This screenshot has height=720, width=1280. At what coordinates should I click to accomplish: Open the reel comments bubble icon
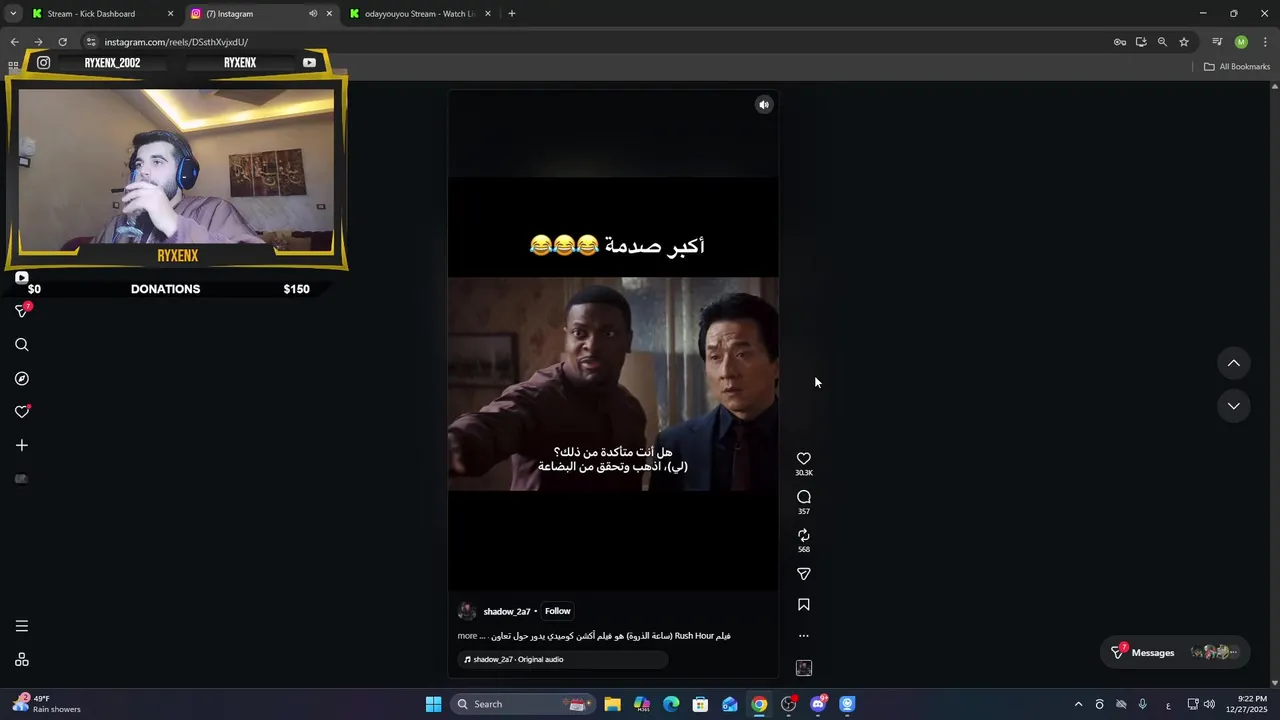[x=804, y=497]
